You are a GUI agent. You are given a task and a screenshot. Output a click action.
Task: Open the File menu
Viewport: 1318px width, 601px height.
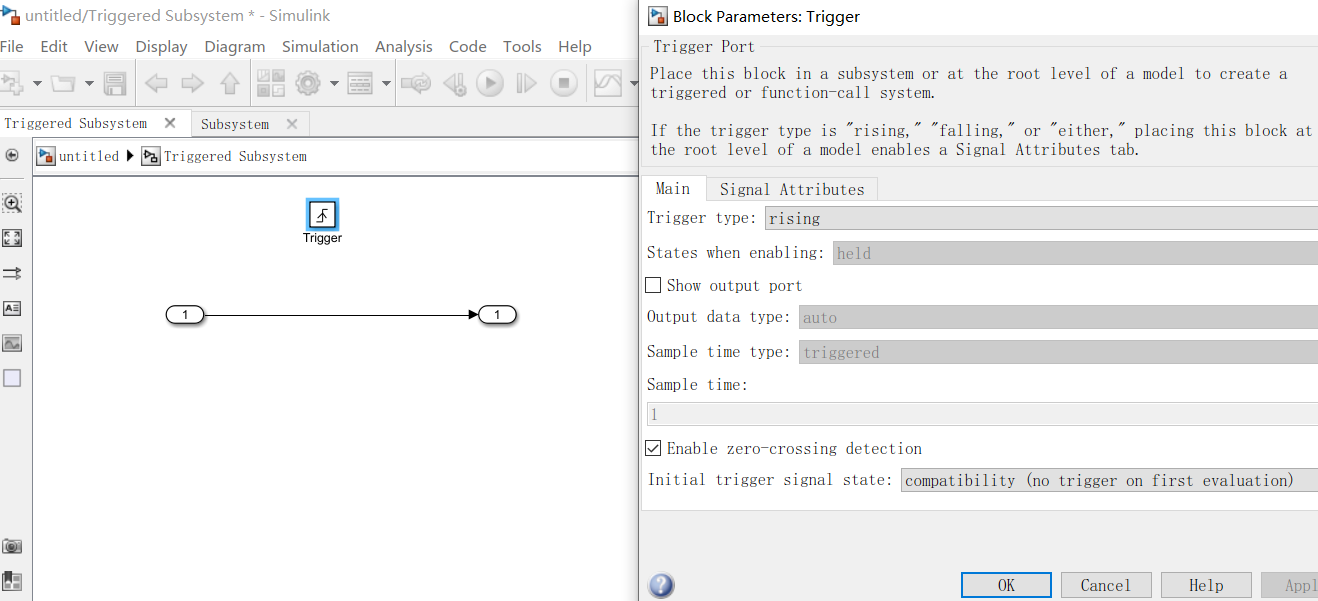[x=12, y=46]
